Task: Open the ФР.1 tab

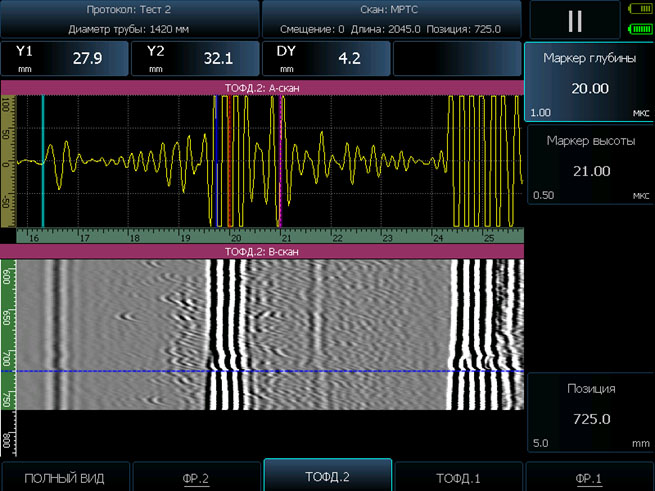Action: (590, 478)
